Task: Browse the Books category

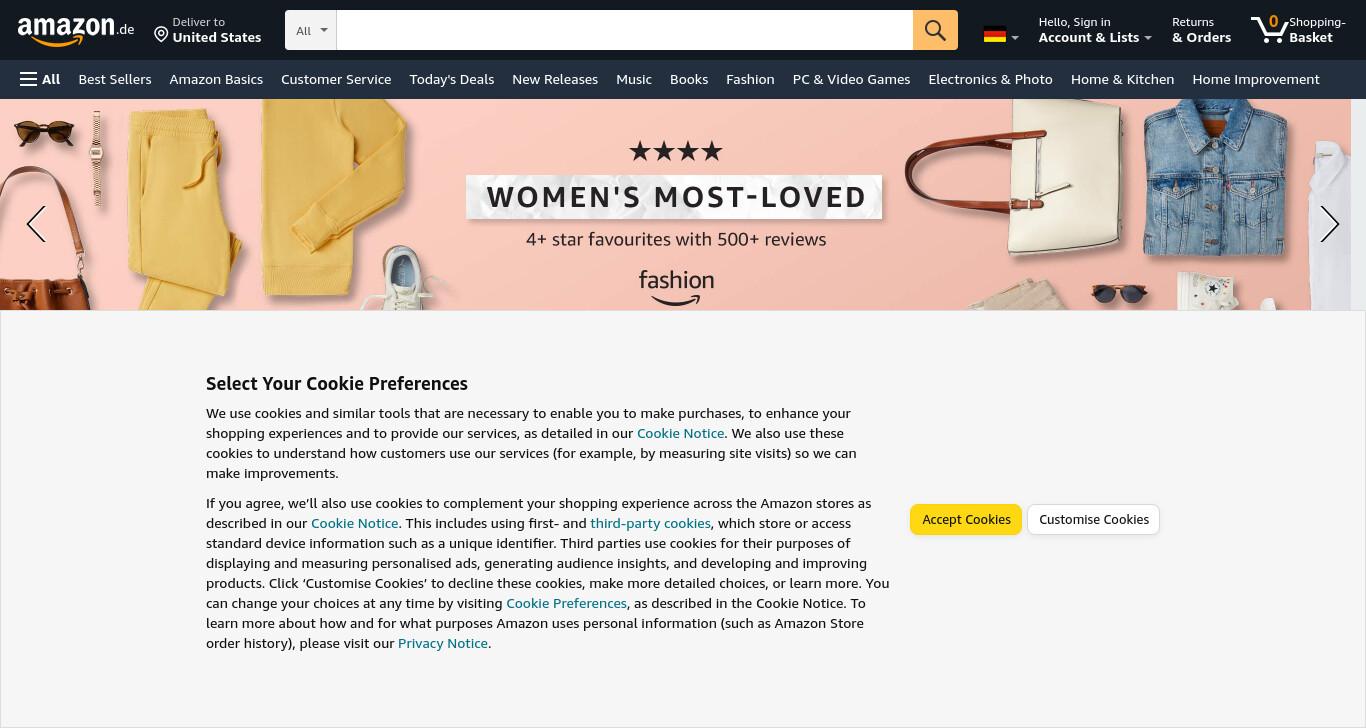Action: tap(689, 79)
